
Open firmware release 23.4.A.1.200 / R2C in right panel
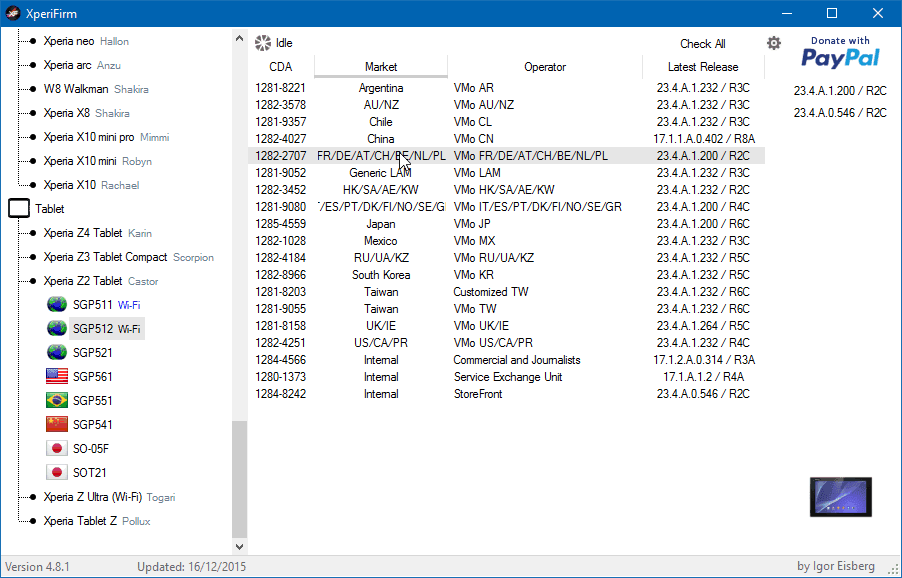click(x=840, y=91)
